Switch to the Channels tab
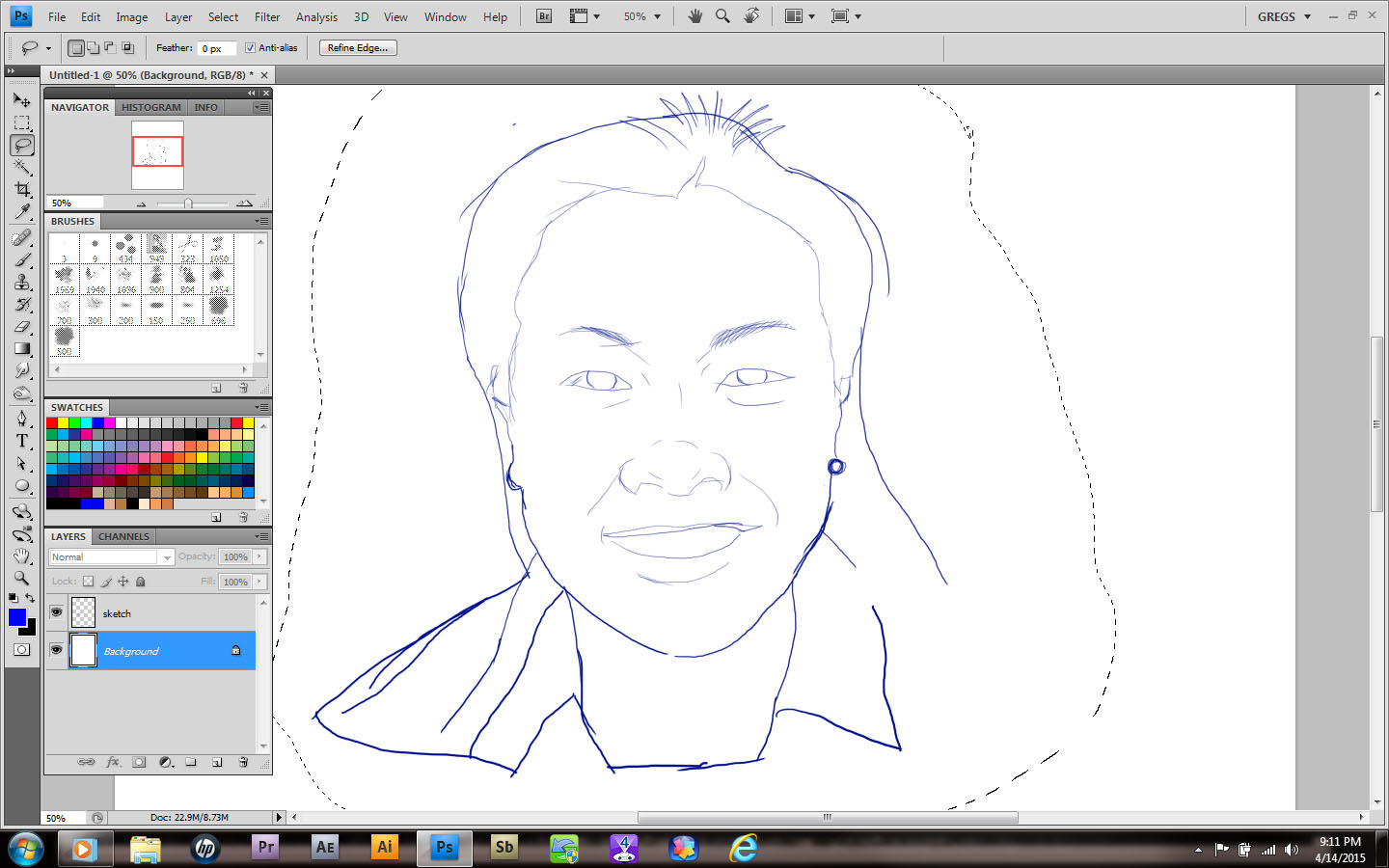Viewport: 1389px width, 868px height. 123,536
